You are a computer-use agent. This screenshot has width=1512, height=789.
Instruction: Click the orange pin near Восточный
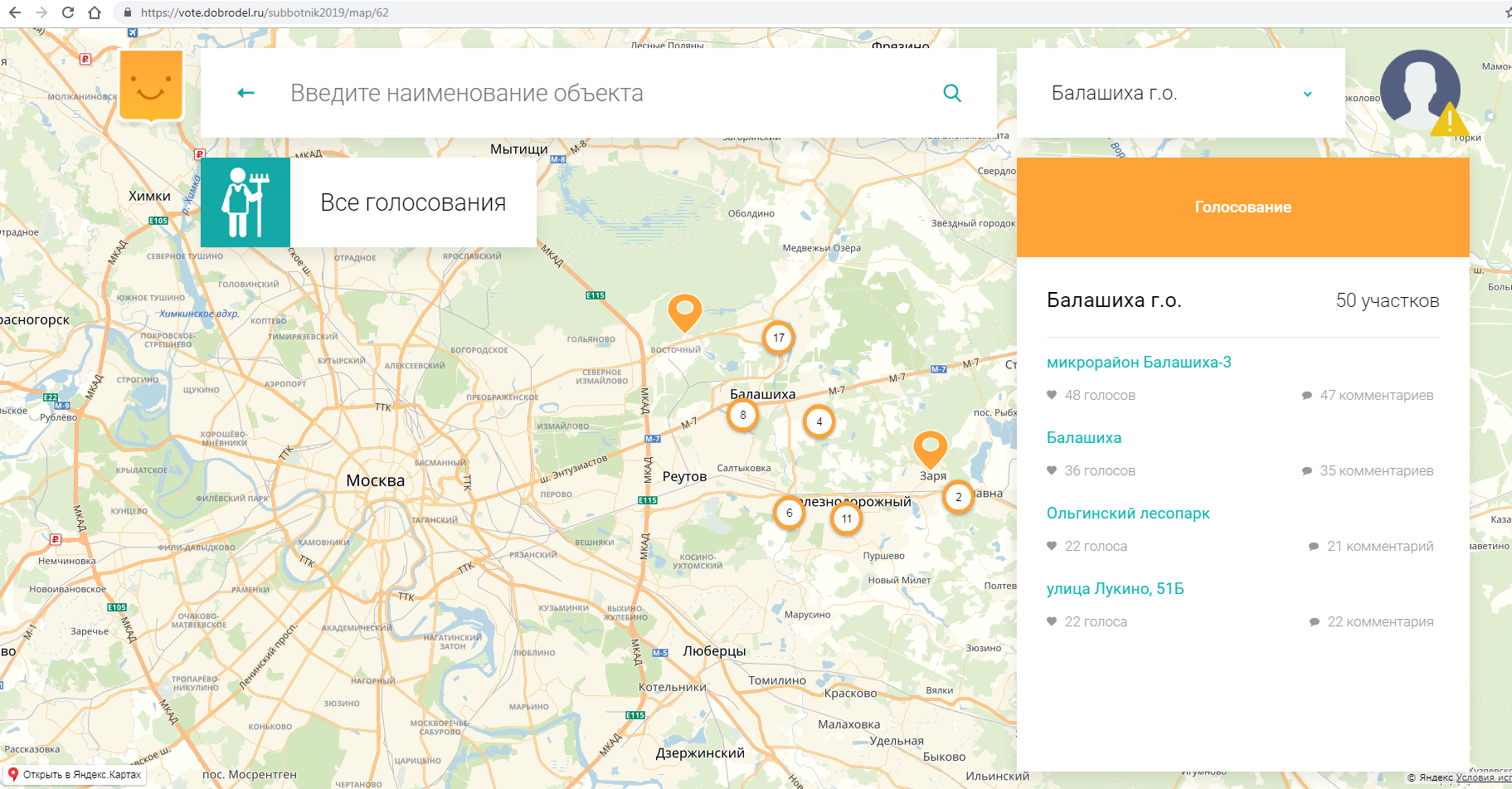point(684,312)
